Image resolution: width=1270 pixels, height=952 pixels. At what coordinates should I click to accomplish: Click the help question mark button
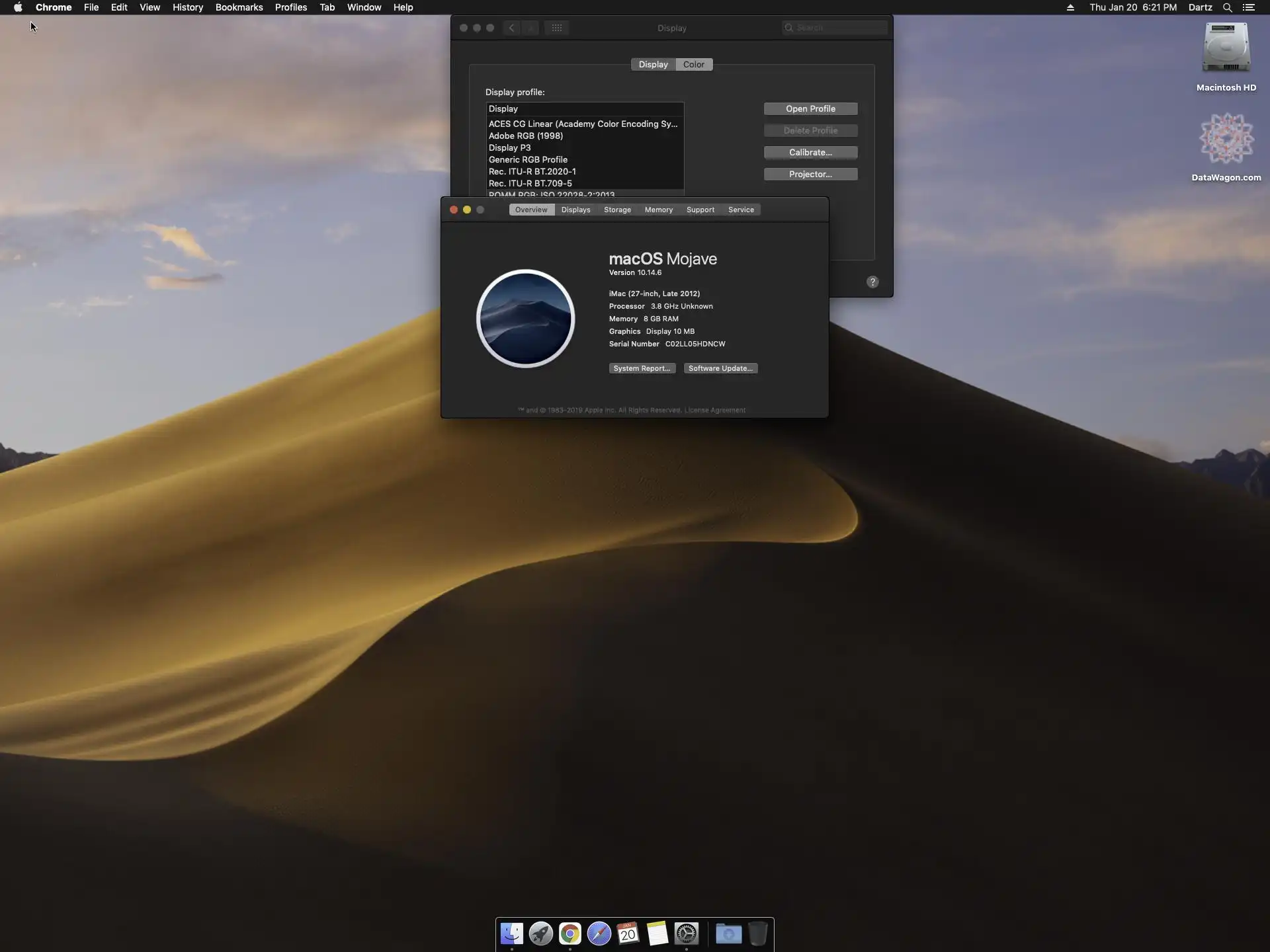click(x=872, y=282)
